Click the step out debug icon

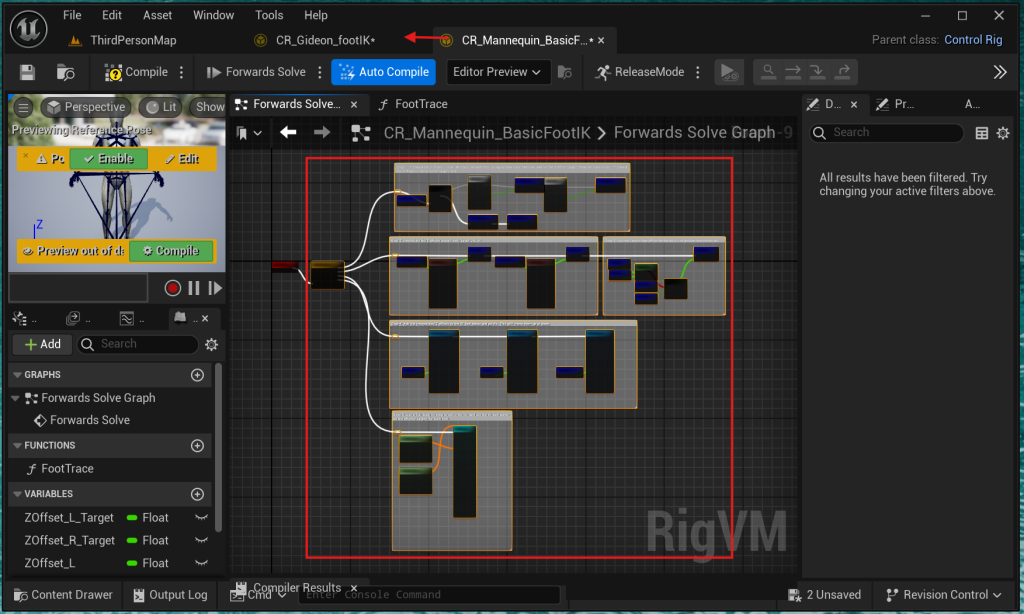pyautogui.click(x=842, y=72)
